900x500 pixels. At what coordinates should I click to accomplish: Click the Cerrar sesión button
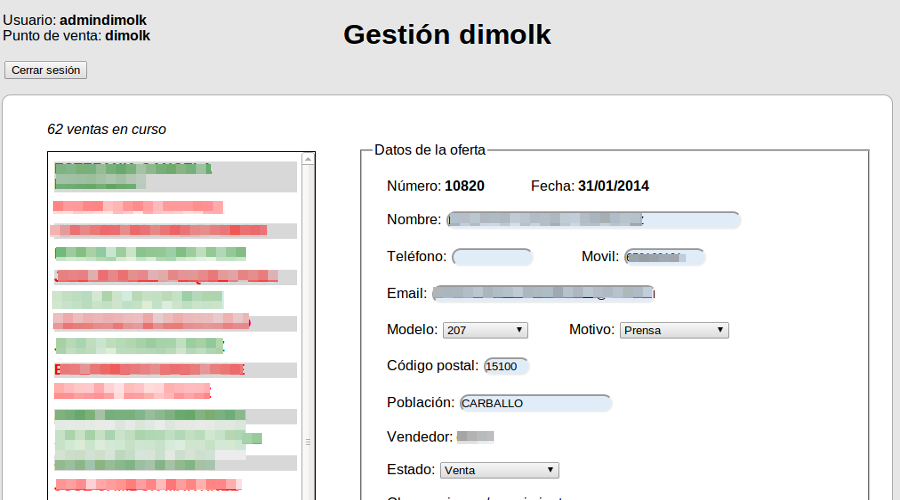point(46,70)
